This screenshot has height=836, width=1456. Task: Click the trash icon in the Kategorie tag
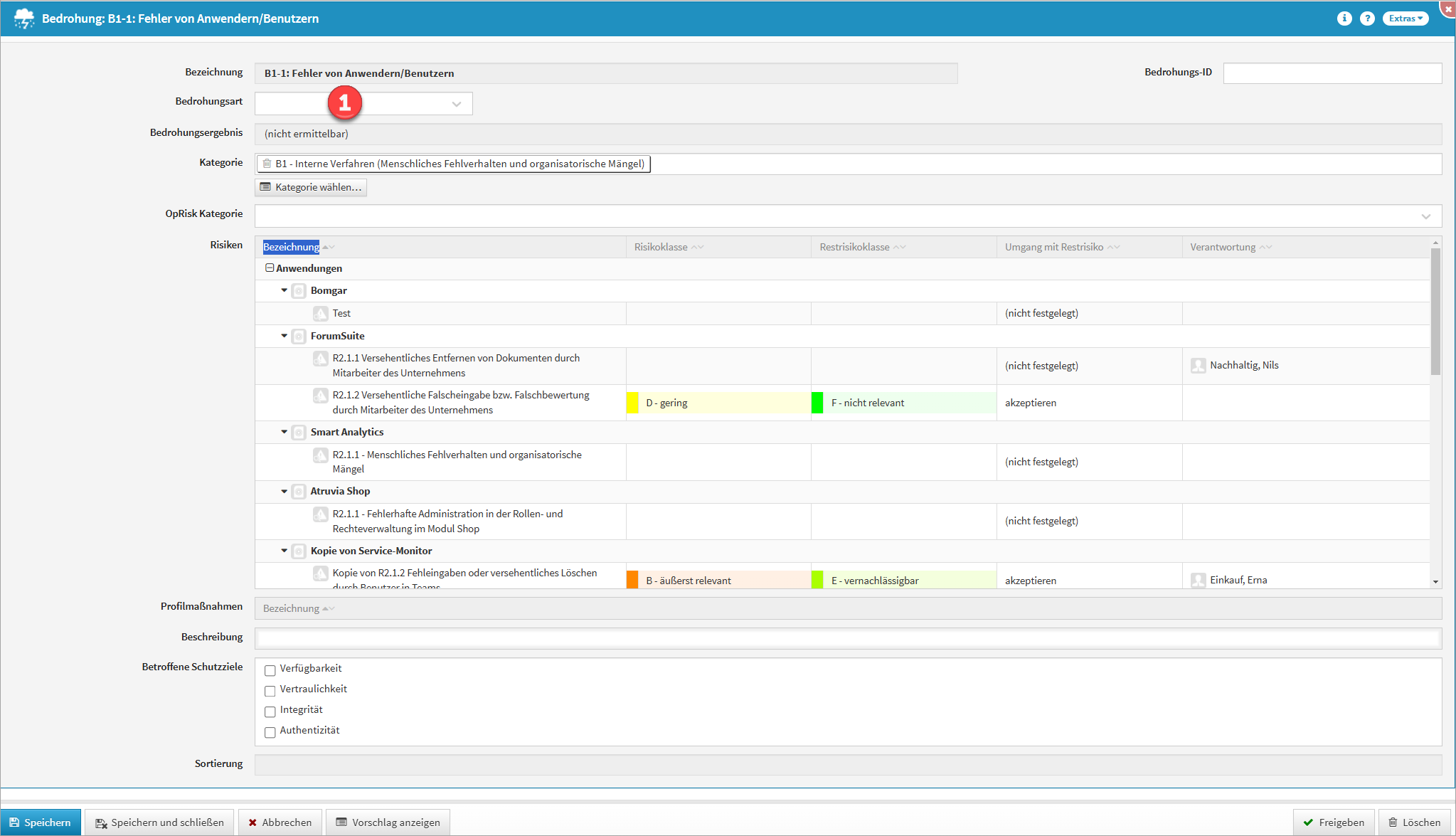pos(267,164)
